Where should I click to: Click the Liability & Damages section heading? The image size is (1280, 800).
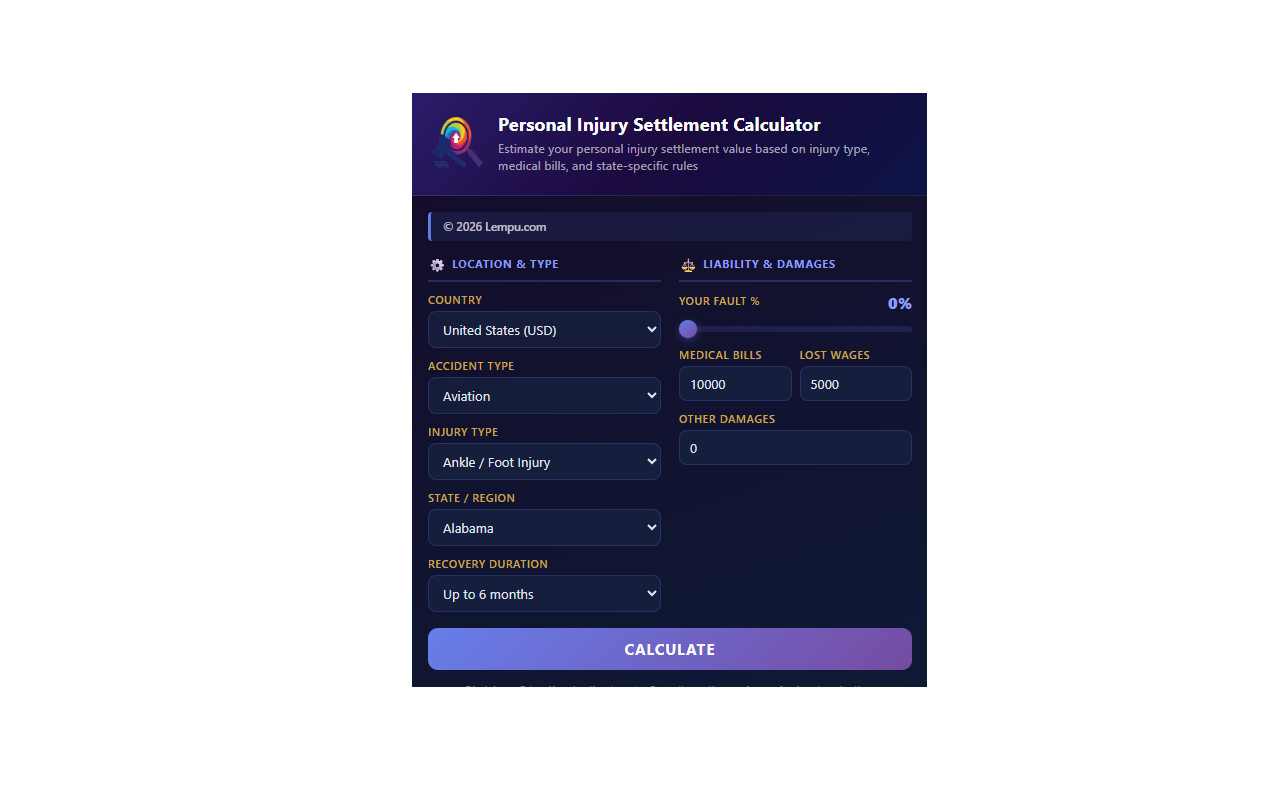[x=769, y=264]
